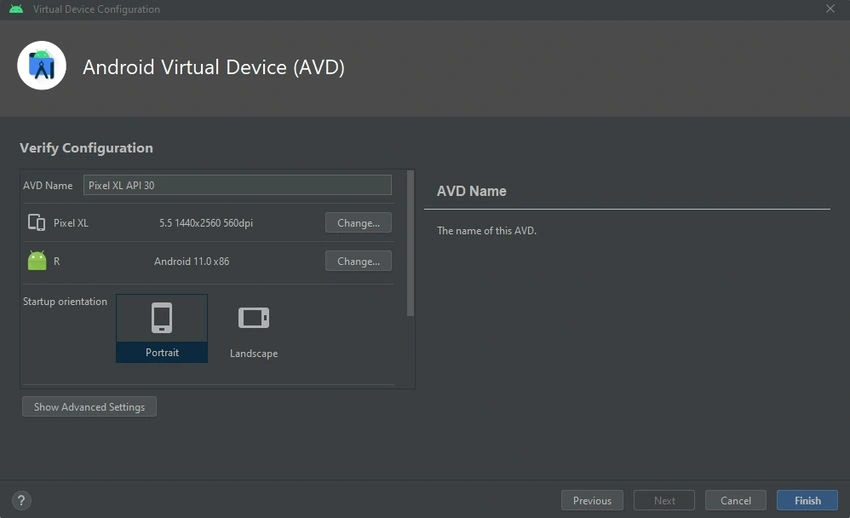Click the 'Startup orientation' label
Image resolution: width=850 pixels, height=518 pixels.
(x=65, y=301)
